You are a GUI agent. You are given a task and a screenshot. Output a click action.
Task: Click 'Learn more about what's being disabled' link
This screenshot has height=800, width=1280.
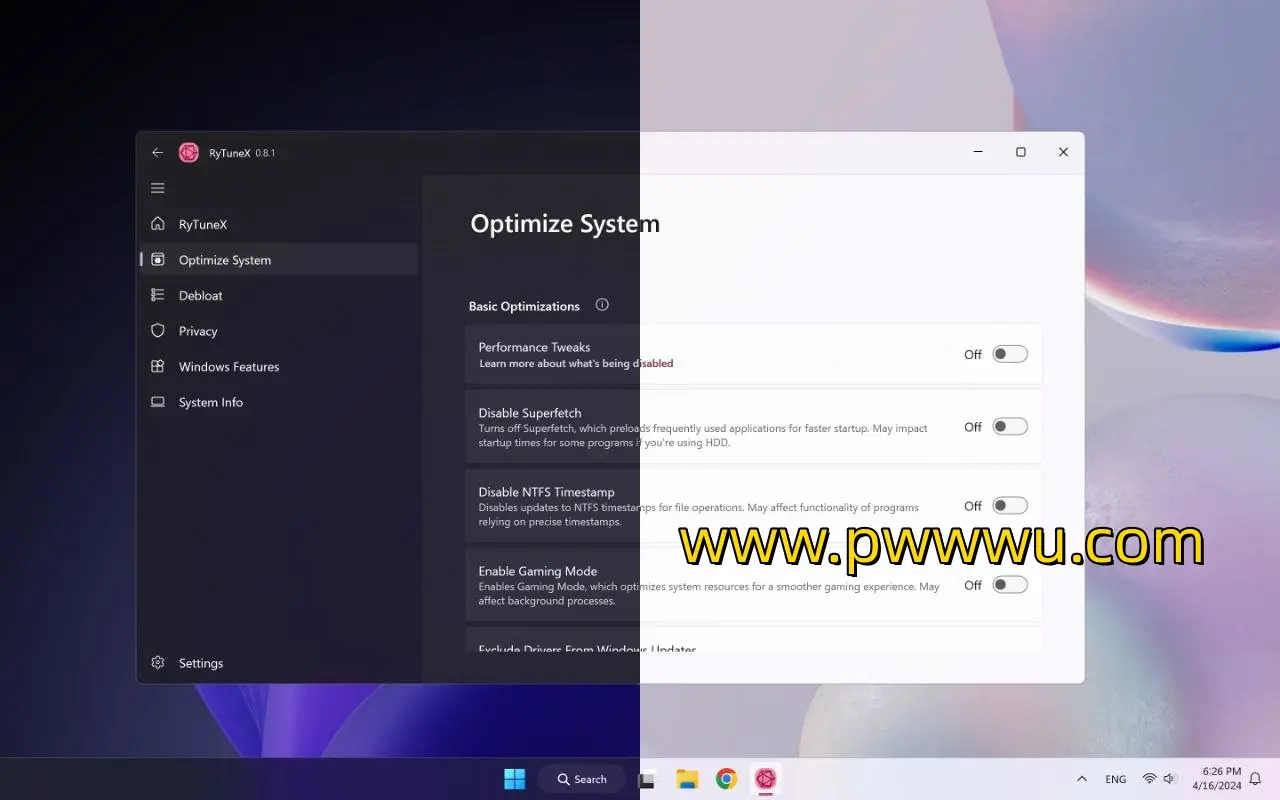(575, 364)
